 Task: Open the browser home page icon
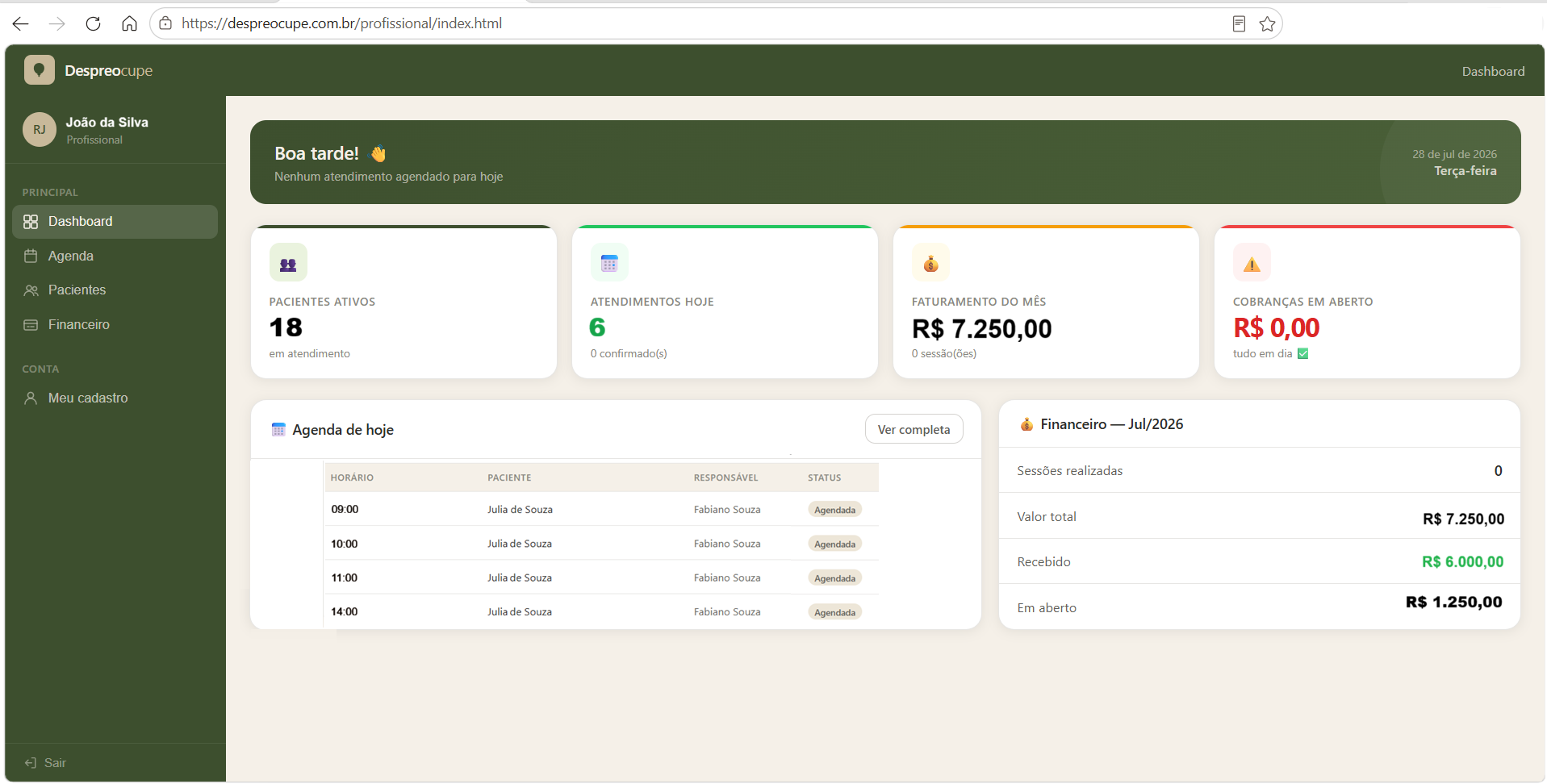129,23
